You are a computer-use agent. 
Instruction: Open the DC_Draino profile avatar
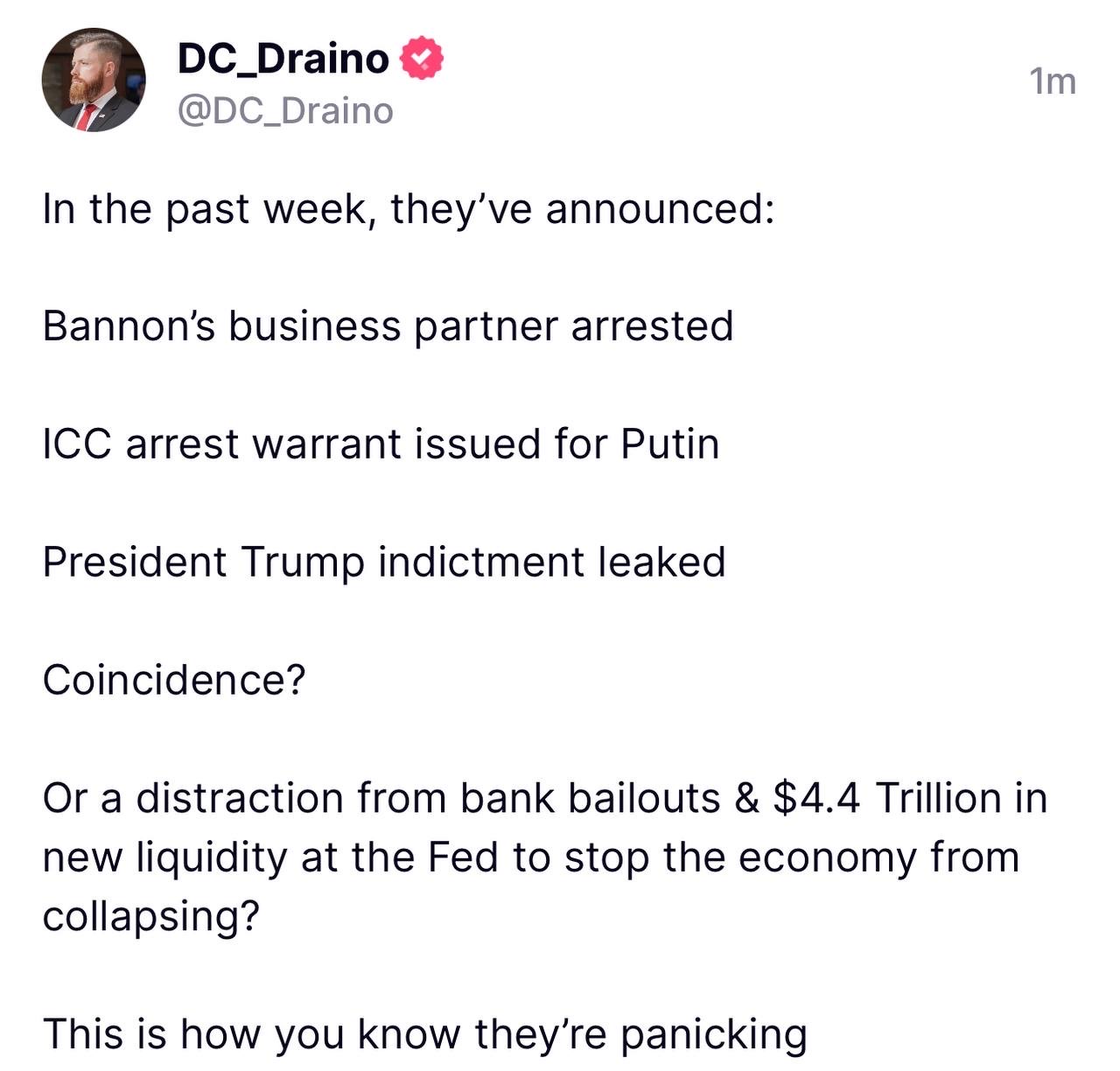(94, 80)
